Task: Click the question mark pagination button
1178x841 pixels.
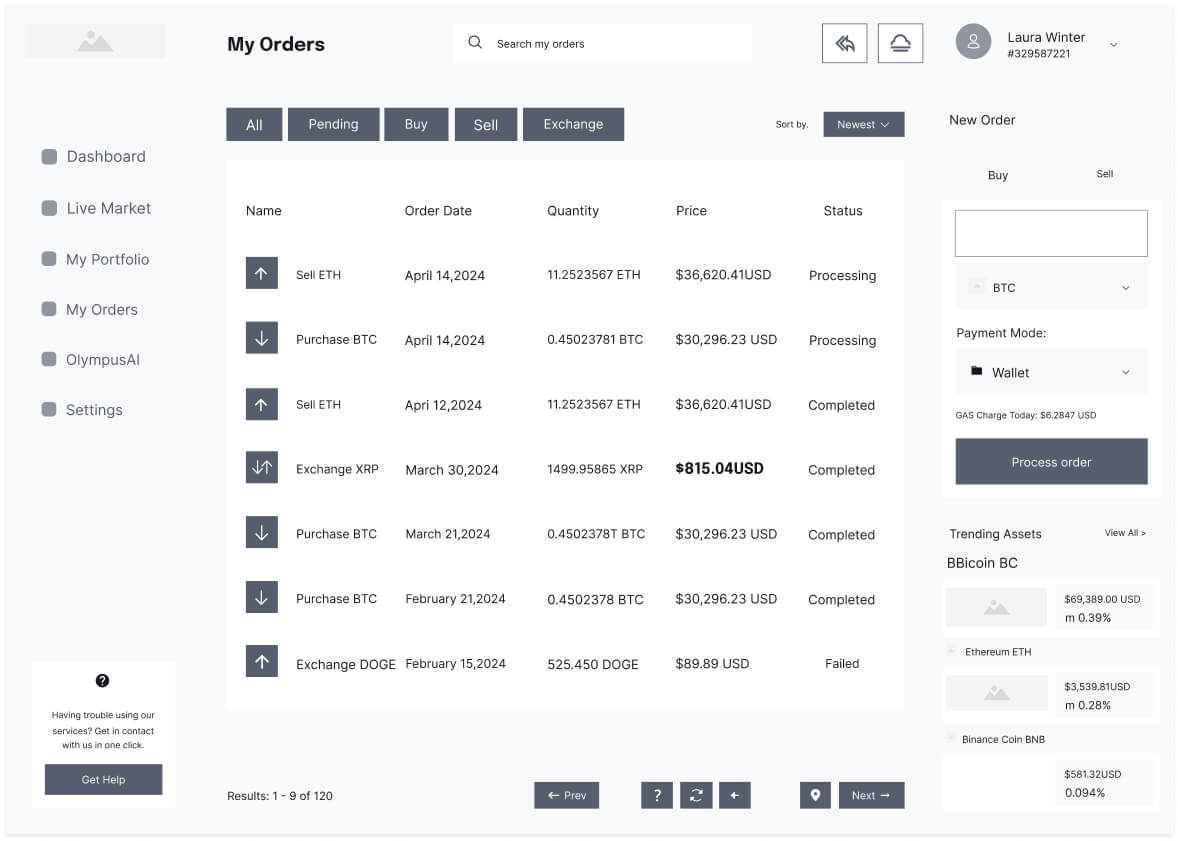Action: pos(657,795)
